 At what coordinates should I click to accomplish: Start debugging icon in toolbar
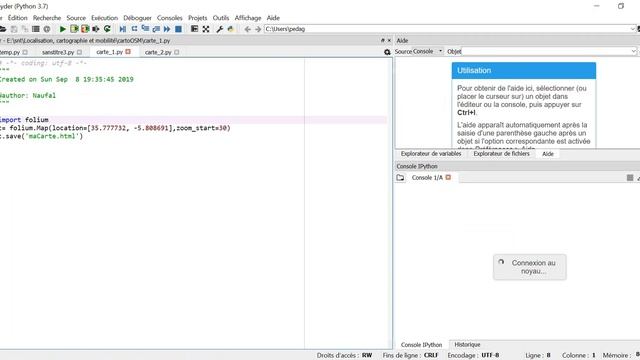pyautogui.click(x=122, y=29)
